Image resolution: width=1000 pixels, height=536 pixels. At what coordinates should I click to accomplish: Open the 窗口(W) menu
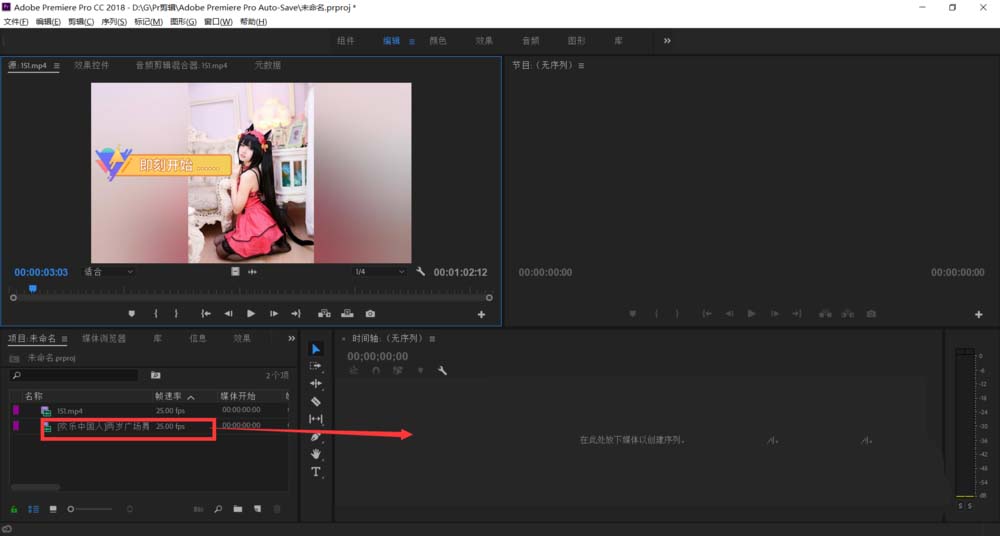click(218, 22)
